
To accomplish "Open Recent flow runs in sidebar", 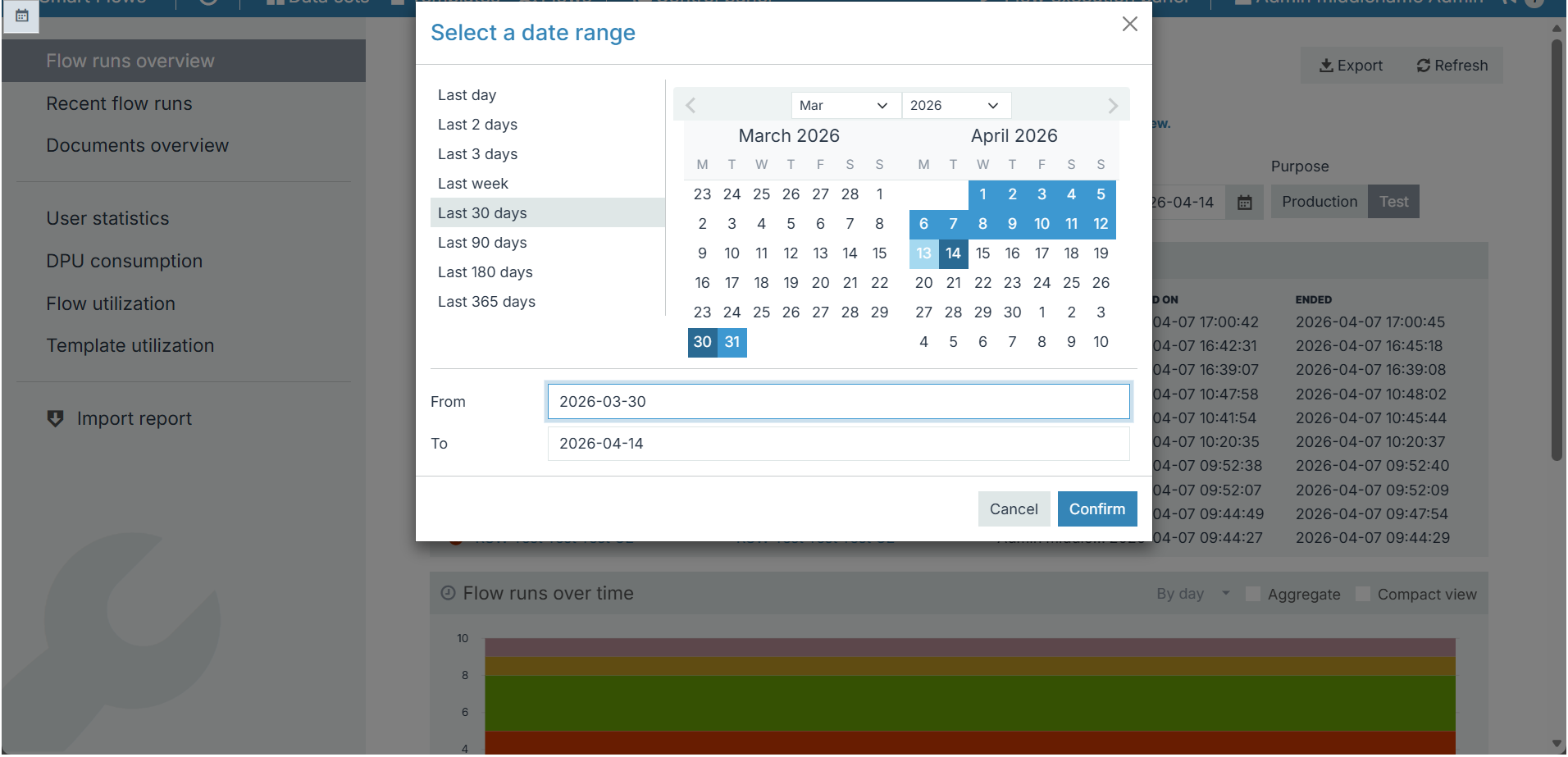I will pos(119,103).
